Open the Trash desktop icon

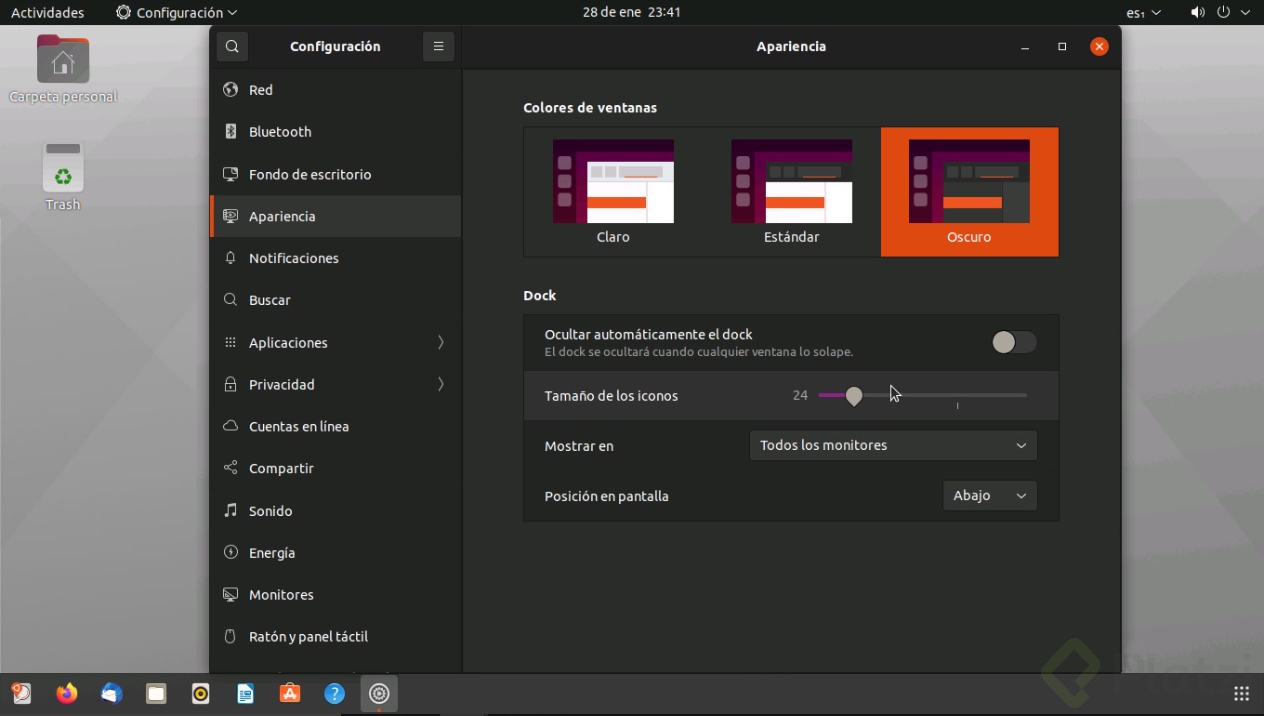coord(63,176)
